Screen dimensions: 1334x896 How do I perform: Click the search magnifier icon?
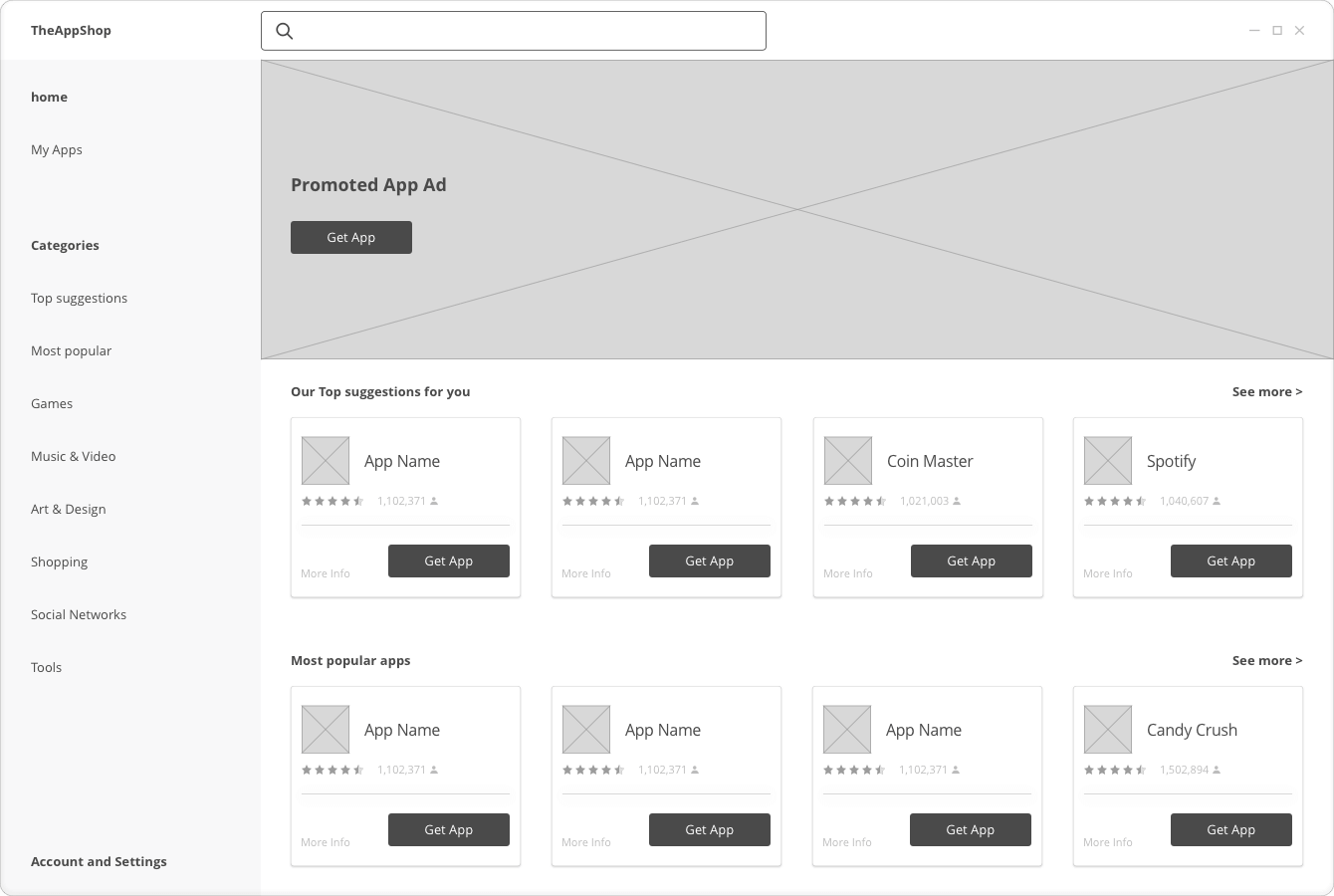tap(285, 31)
